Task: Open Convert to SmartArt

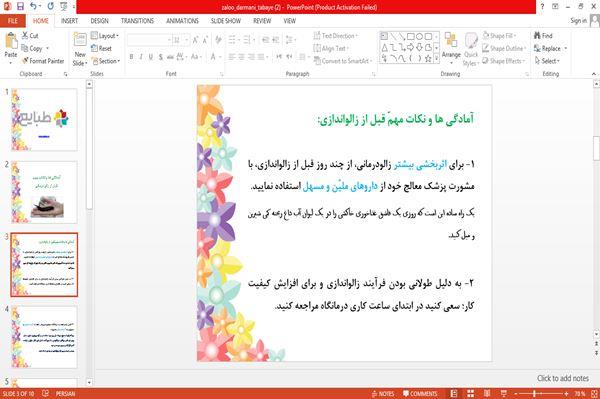Action: 342,61
